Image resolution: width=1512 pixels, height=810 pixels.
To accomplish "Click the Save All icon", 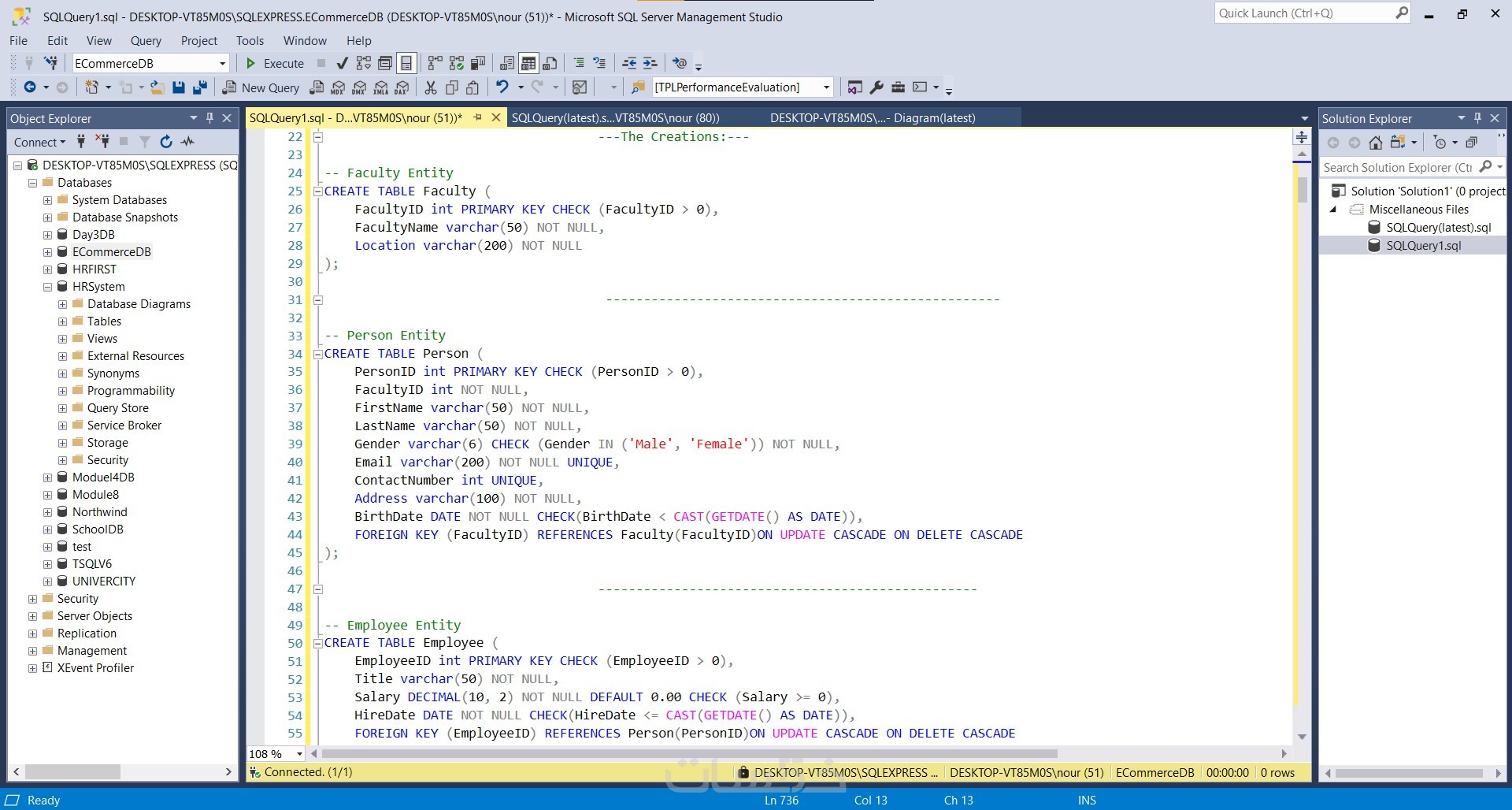I will tap(200, 87).
